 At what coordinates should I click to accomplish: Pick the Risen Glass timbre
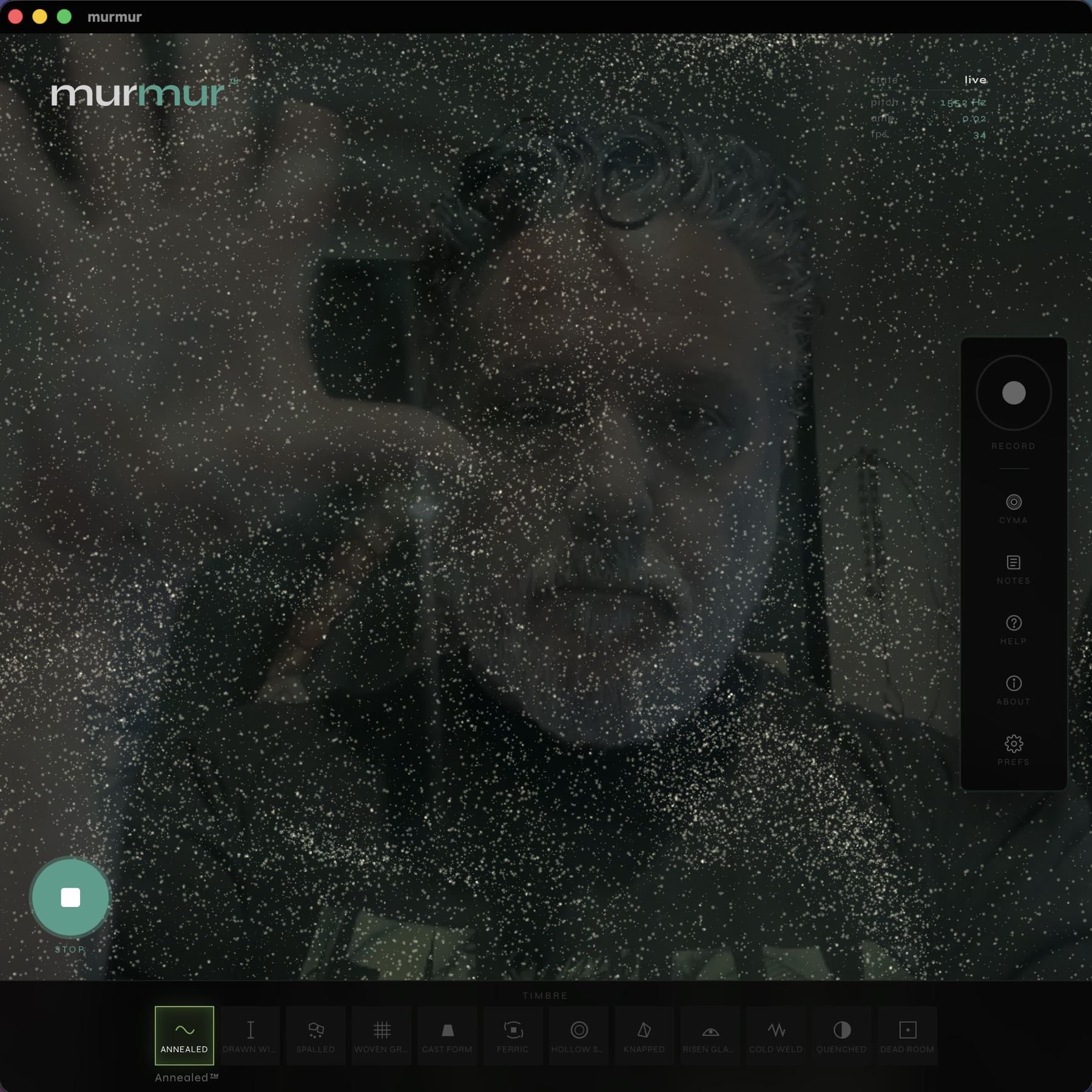click(710, 1035)
